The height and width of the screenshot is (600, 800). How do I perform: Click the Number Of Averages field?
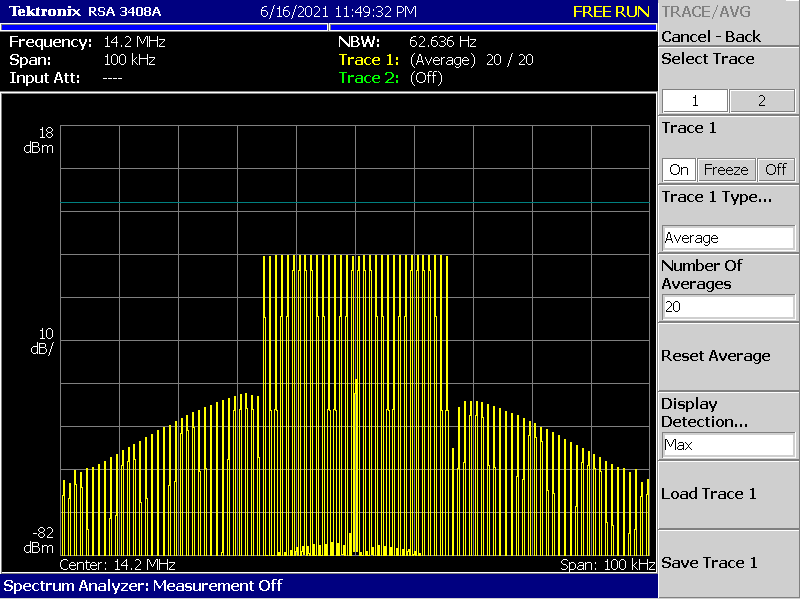point(728,307)
